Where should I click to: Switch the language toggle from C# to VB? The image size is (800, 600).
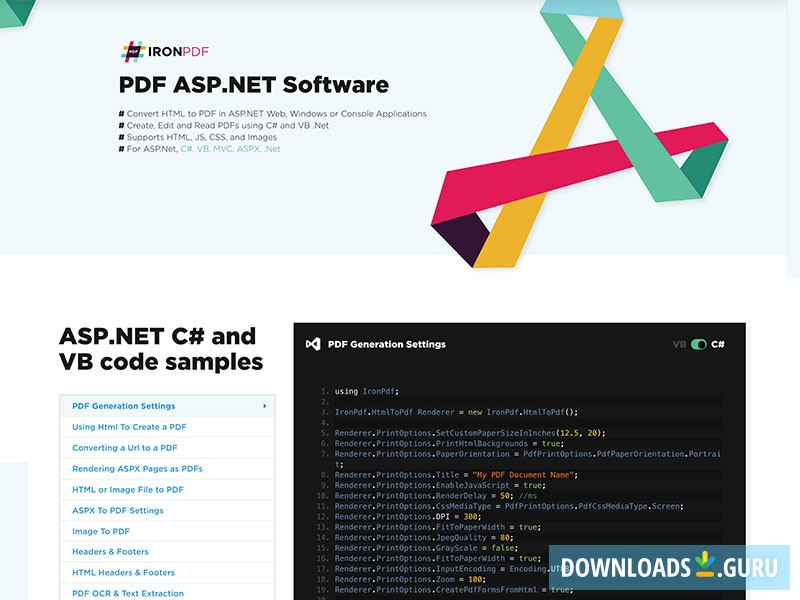[x=700, y=343]
